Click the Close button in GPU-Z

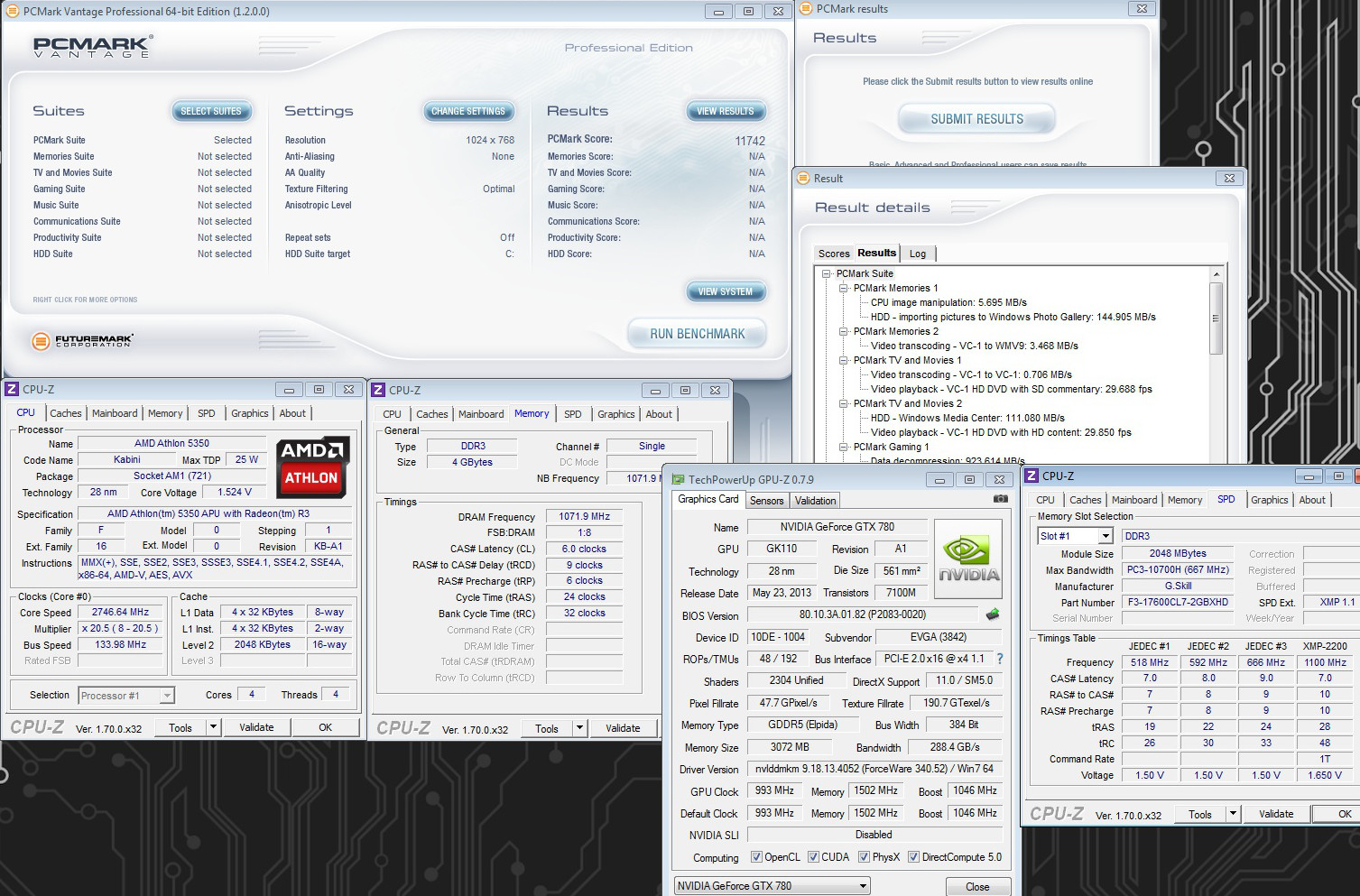977,887
